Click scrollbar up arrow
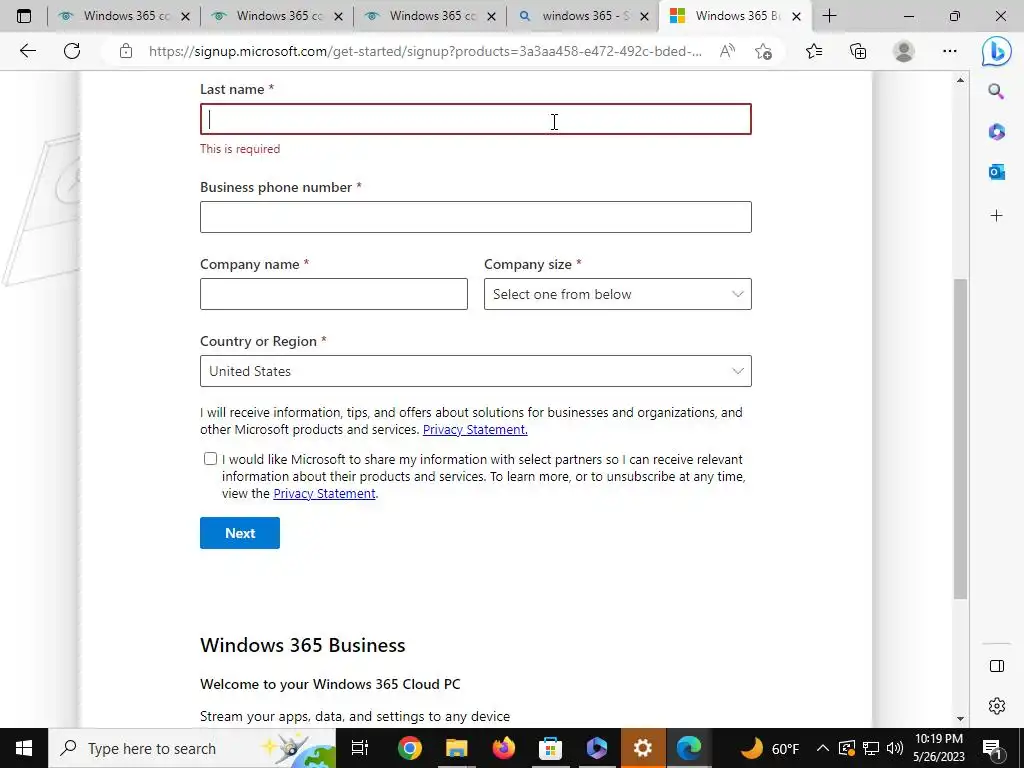The image size is (1024, 768). pos(960,80)
